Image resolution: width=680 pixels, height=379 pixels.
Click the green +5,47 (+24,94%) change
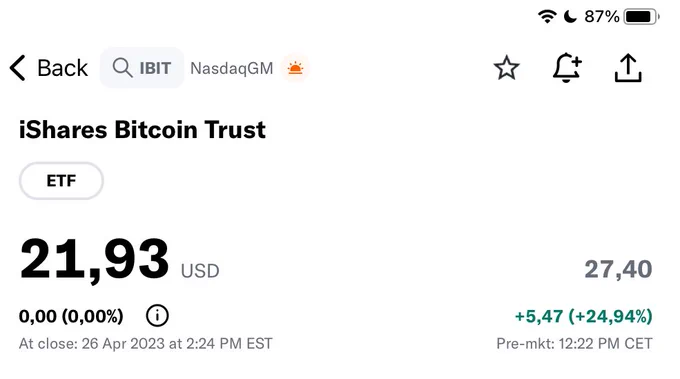583,316
